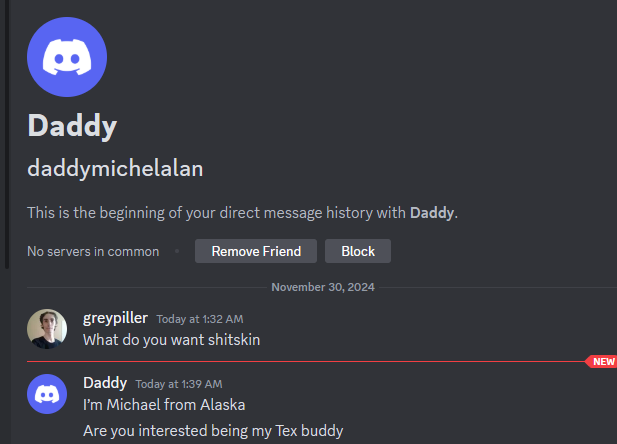Image resolution: width=617 pixels, height=444 pixels.
Task: Click the No servers in common label
Action: click(93, 252)
